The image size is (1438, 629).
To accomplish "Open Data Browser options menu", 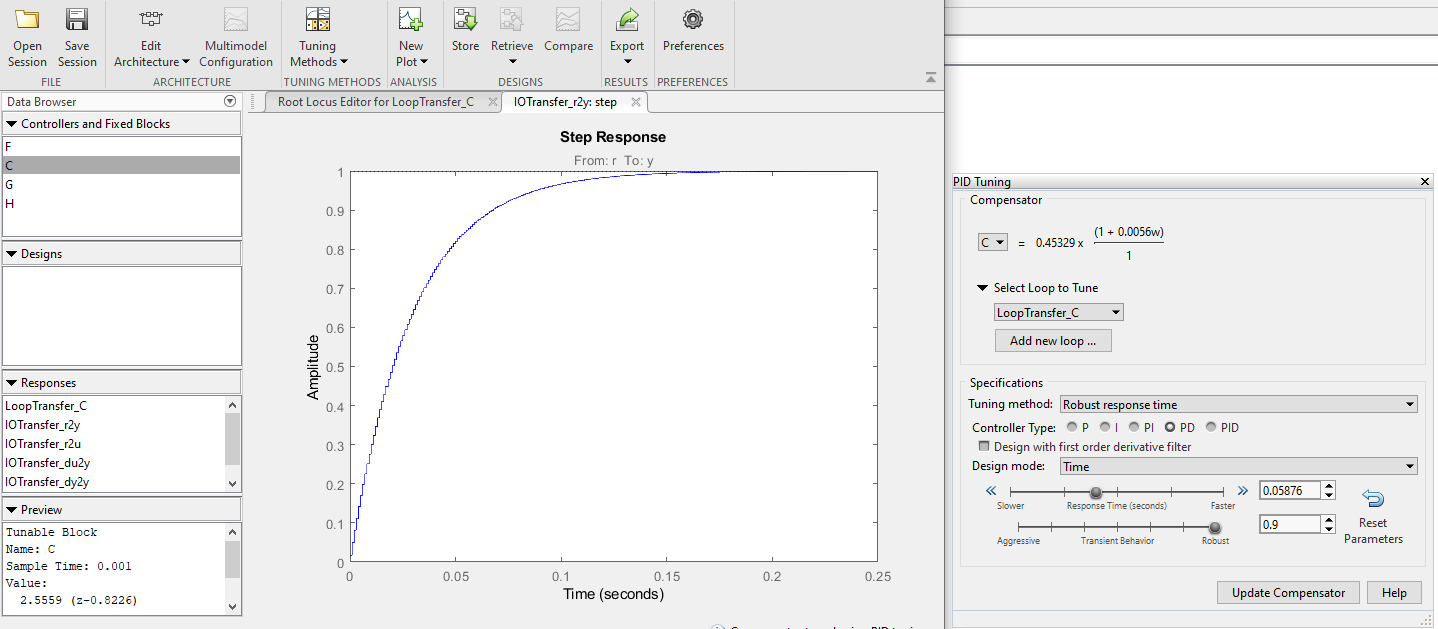I will click(230, 101).
